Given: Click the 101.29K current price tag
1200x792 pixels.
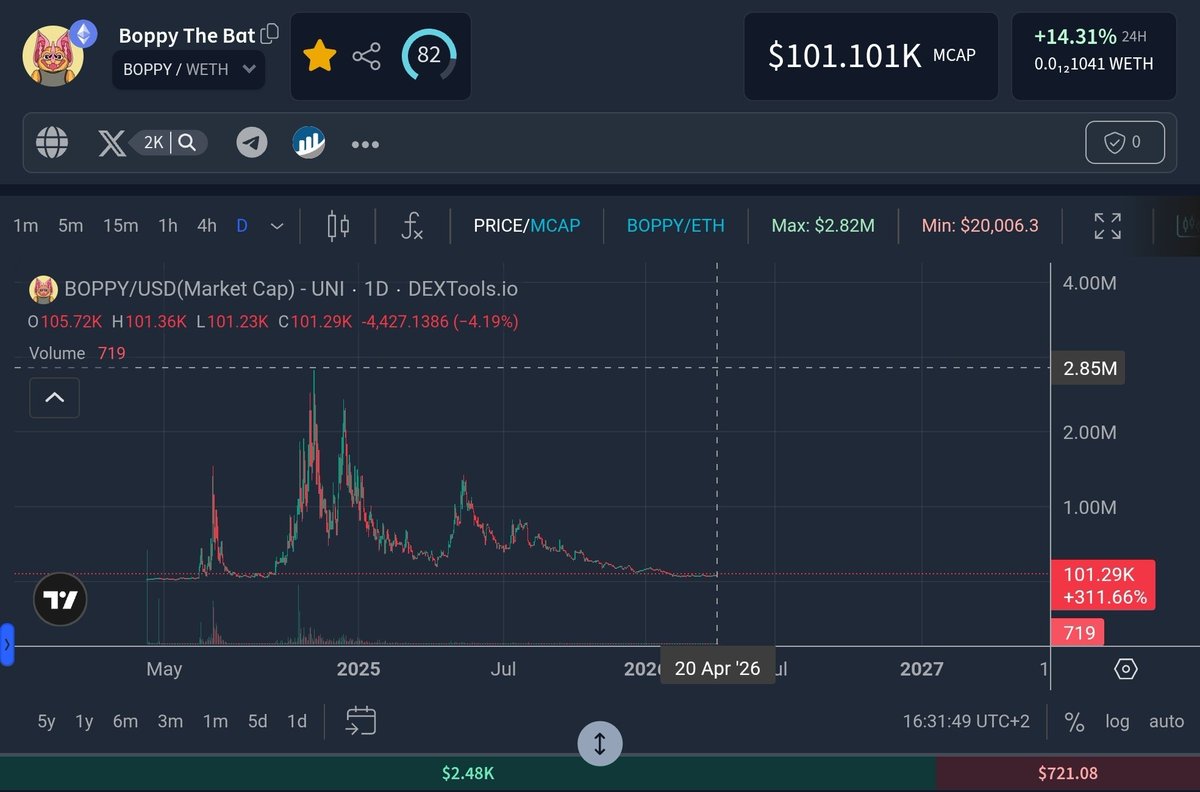Looking at the screenshot, I should point(1103,587).
